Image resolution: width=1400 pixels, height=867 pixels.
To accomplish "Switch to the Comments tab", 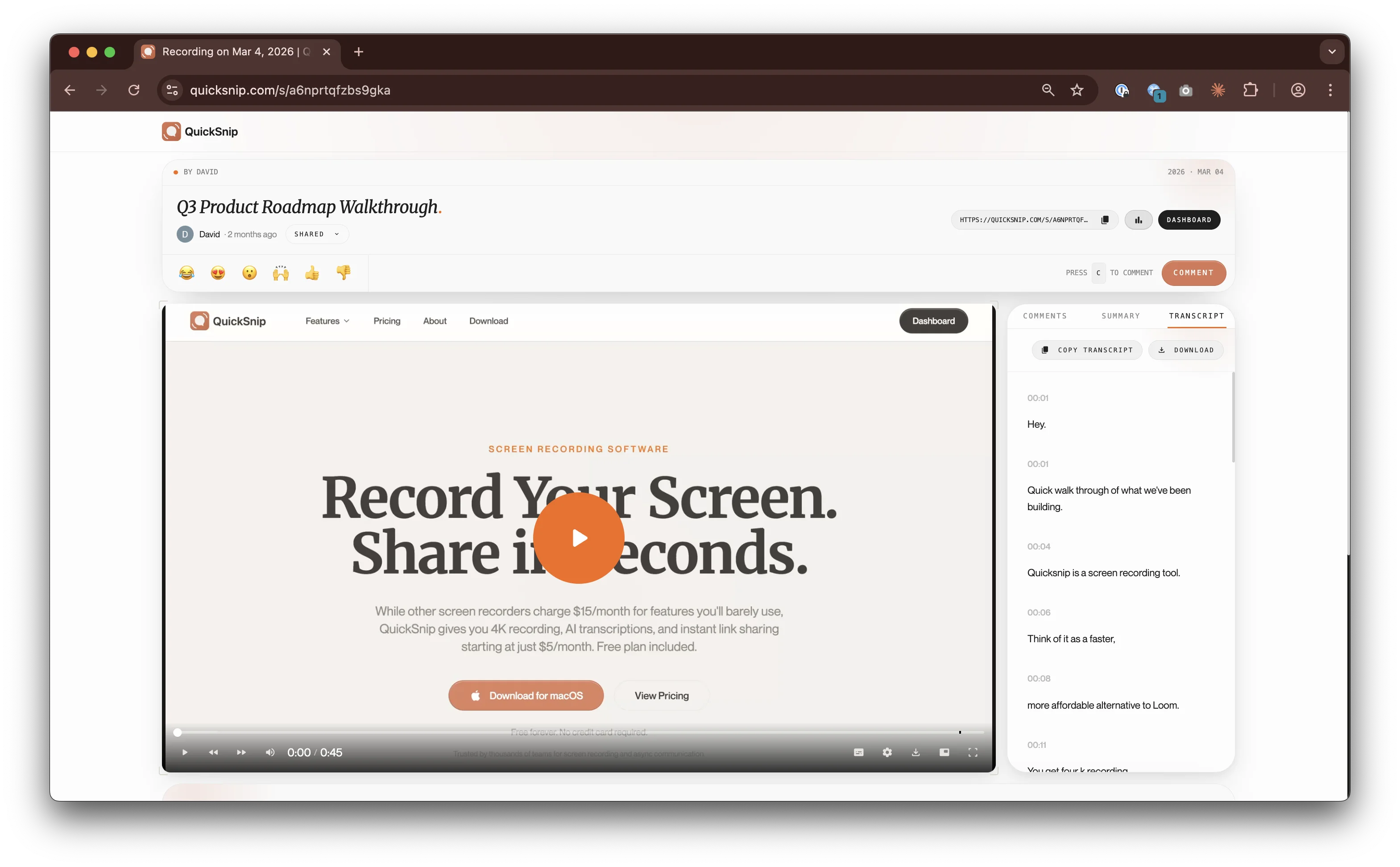I will coord(1045,316).
